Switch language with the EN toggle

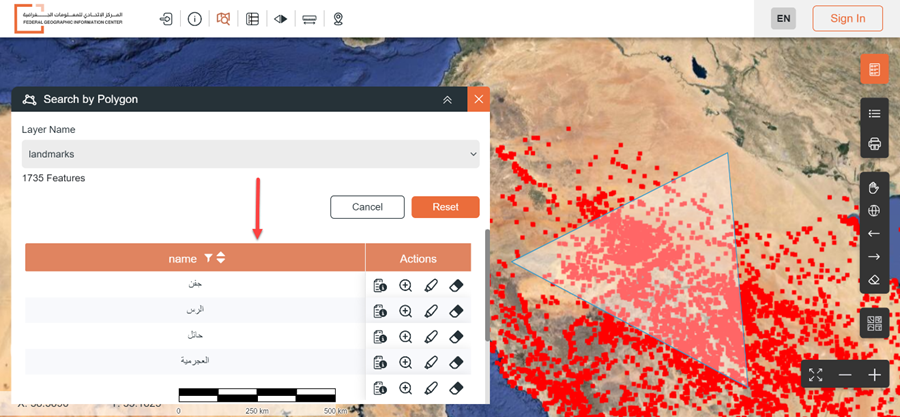click(783, 18)
